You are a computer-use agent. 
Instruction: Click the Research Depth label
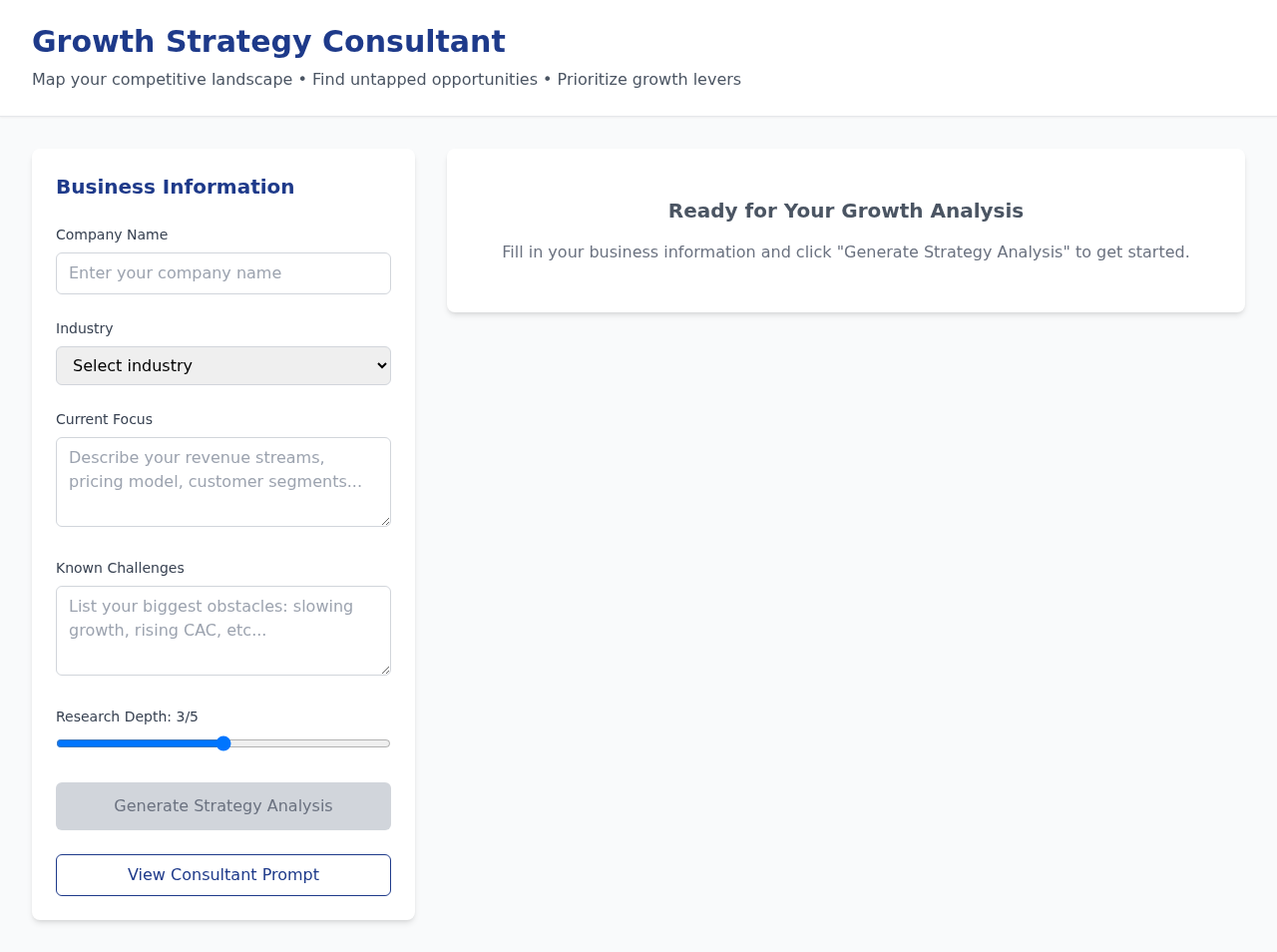127,715
